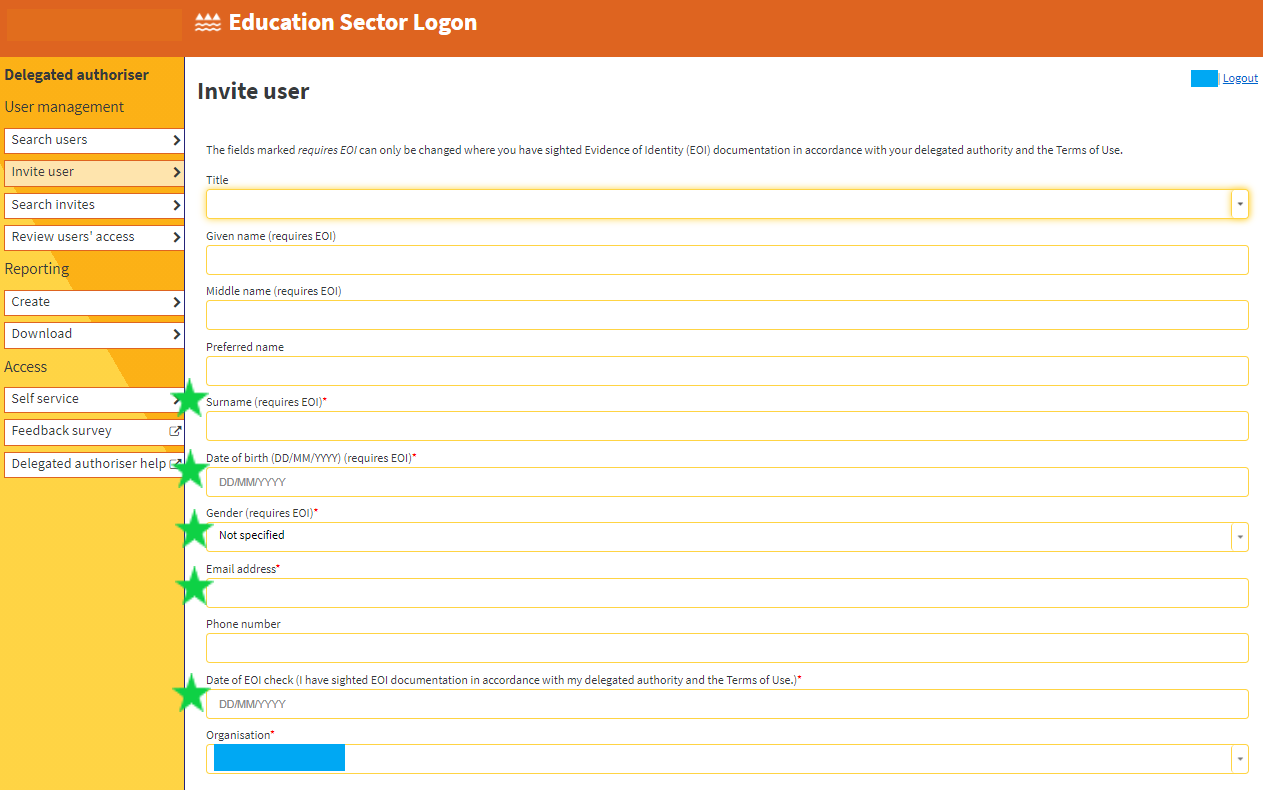This screenshot has height=790, width=1263.
Task: Click the Email address field
Action: 726,592
